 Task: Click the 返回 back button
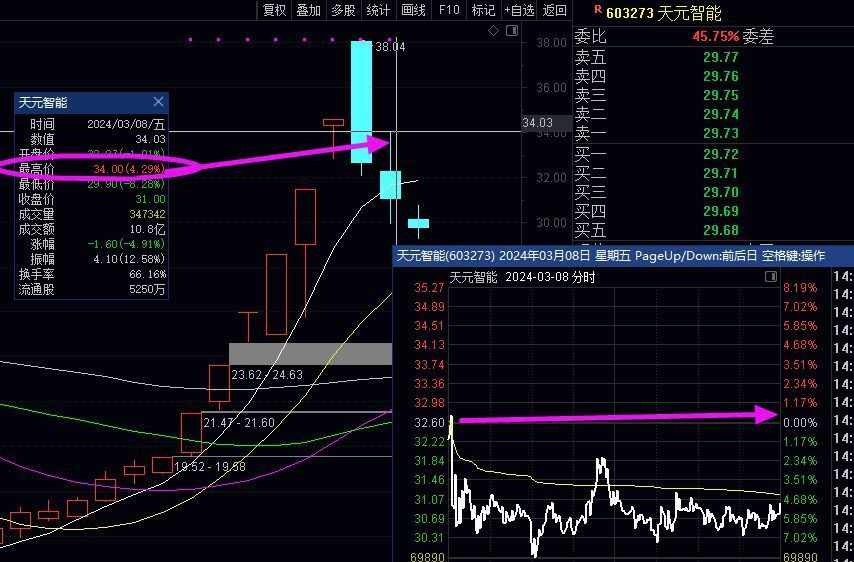click(x=554, y=10)
